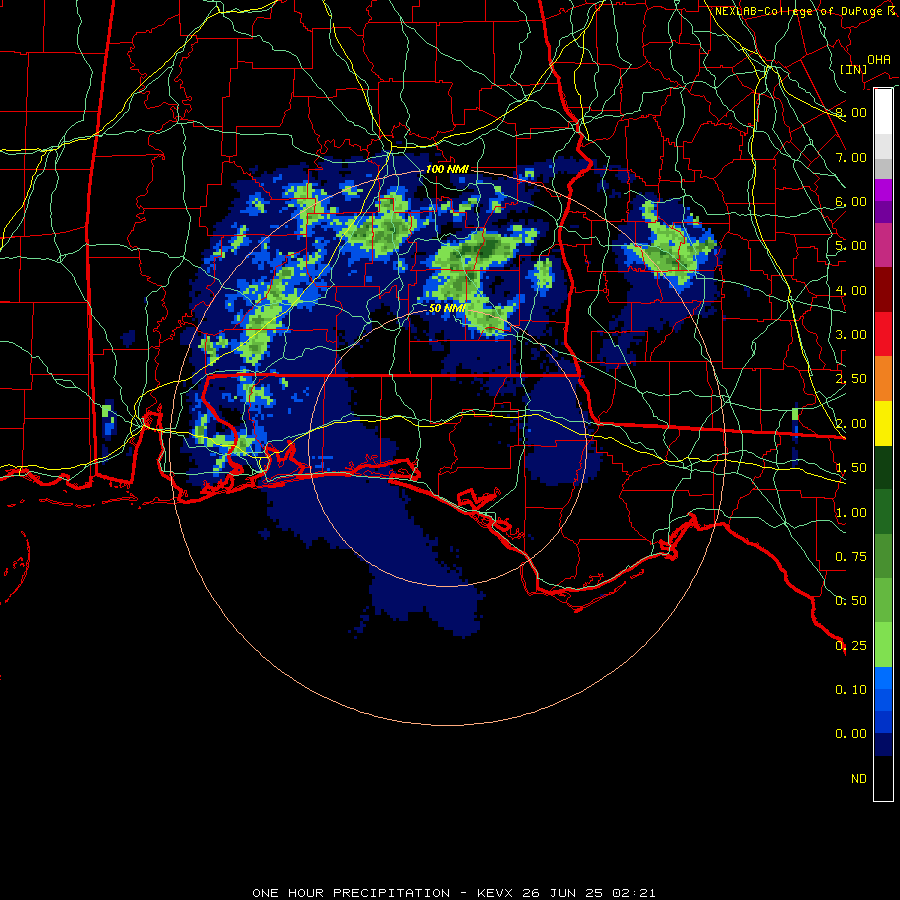Pick the pink swatch between 5.00 and 4.00
The height and width of the screenshot is (900, 900).
(x=883, y=246)
